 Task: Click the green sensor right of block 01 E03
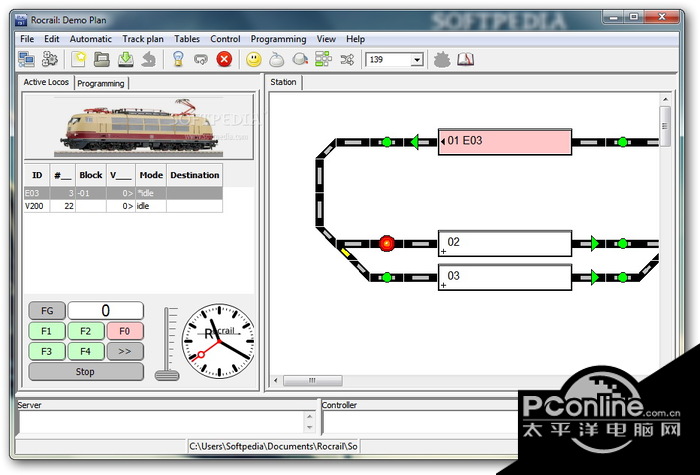point(622,142)
